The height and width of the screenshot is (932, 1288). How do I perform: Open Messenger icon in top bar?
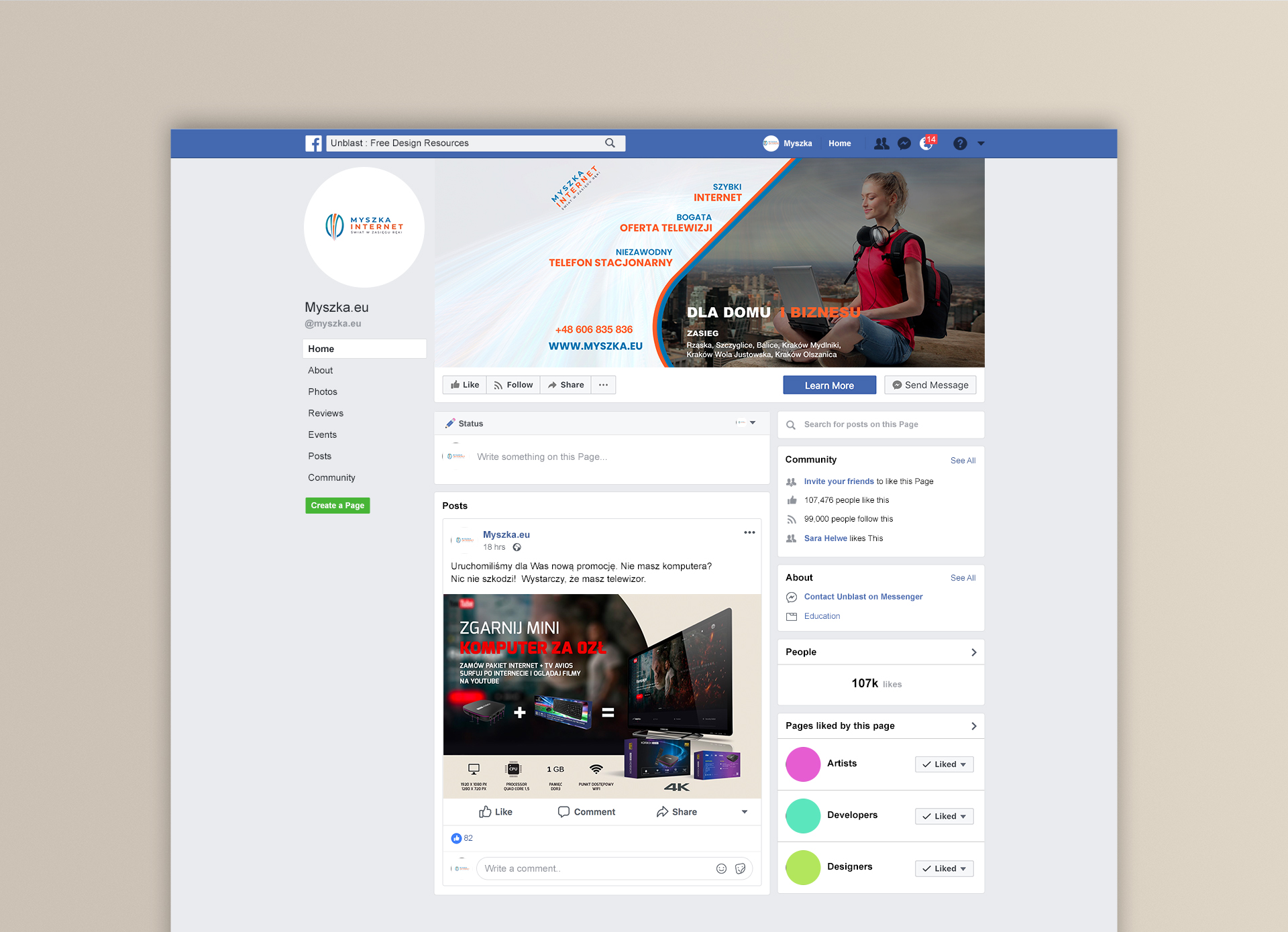tap(904, 143)
